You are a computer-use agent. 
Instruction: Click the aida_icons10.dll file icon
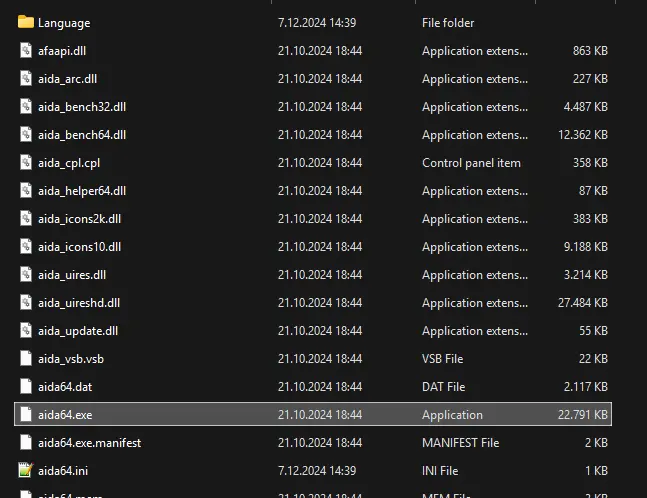pos(26,246)
